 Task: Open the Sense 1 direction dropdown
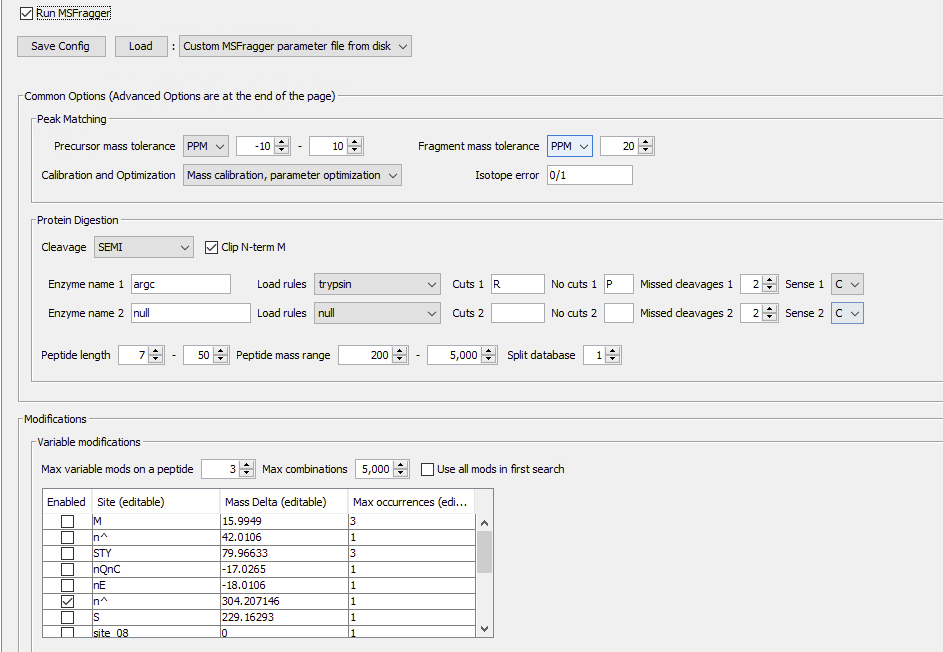click(846, 283)
